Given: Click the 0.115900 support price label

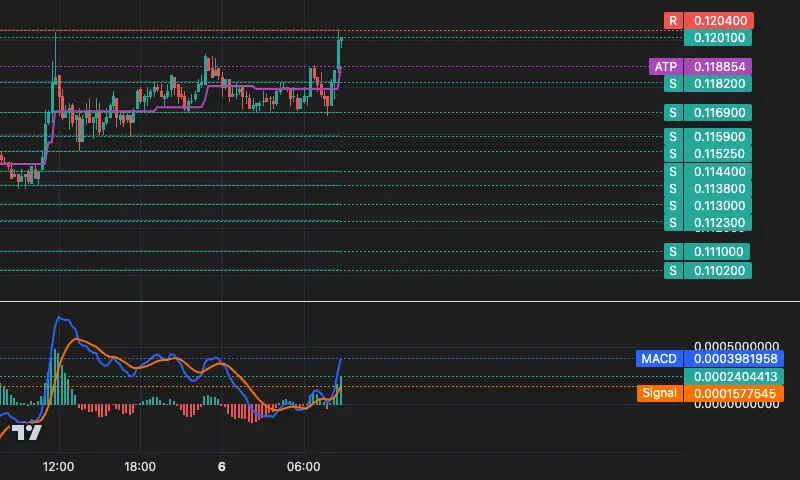Looking at the screenshot, I should pos(718,137).
